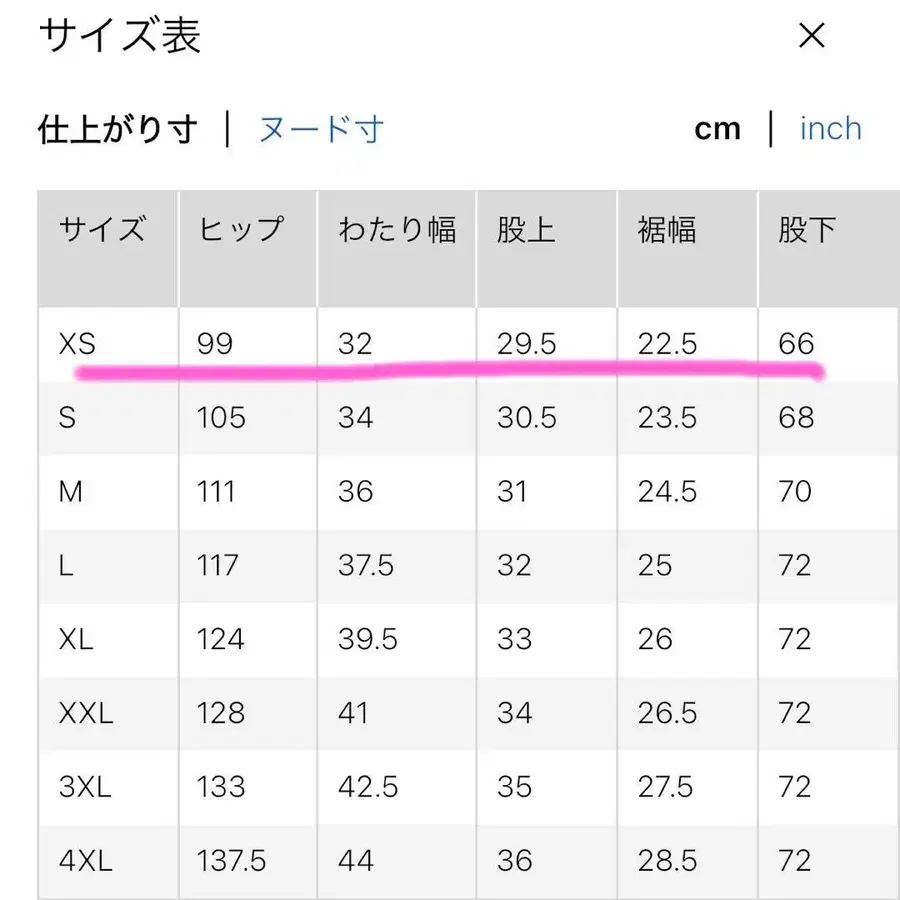Click the サイズ column header
The height and width of the screenshot is (900, 900).
coord(104,231)
